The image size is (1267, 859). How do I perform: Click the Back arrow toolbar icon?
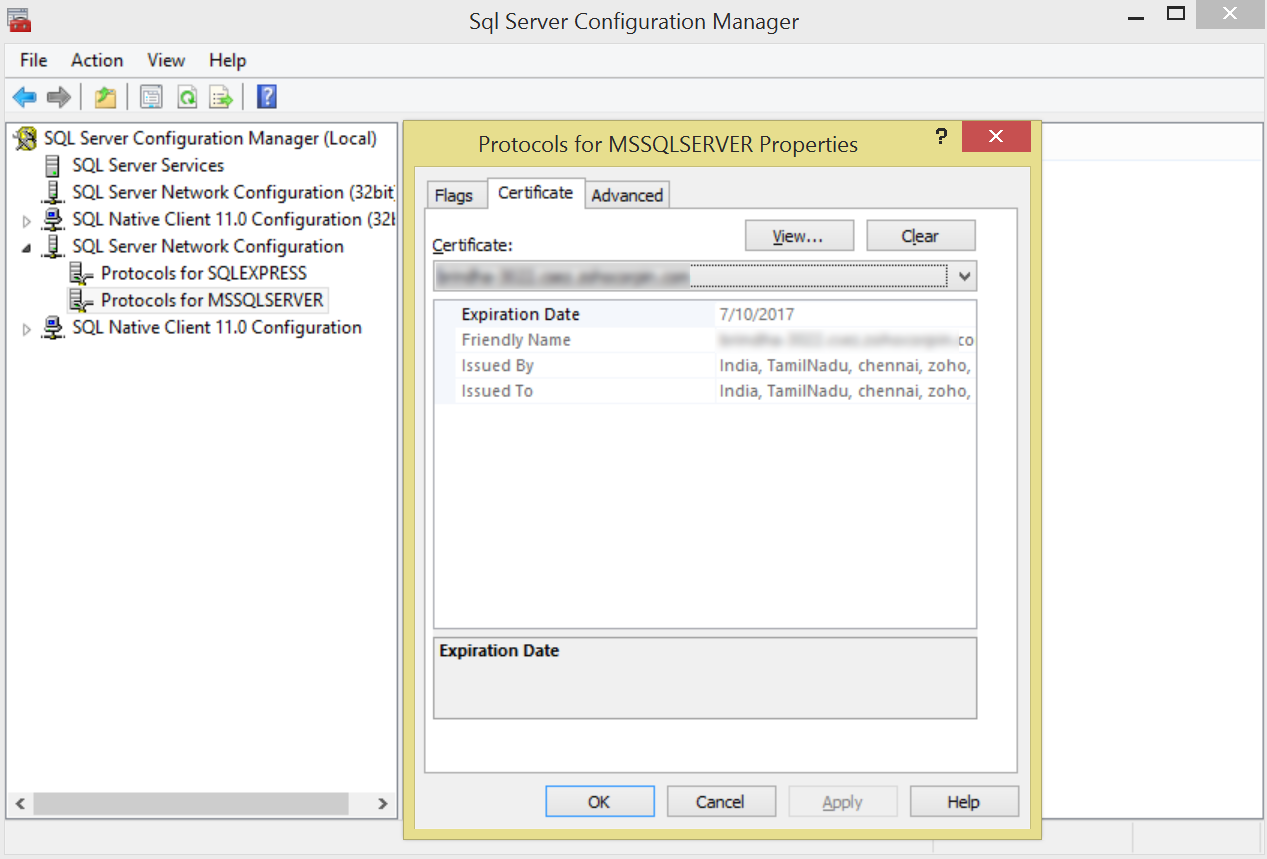click(24, 97)
